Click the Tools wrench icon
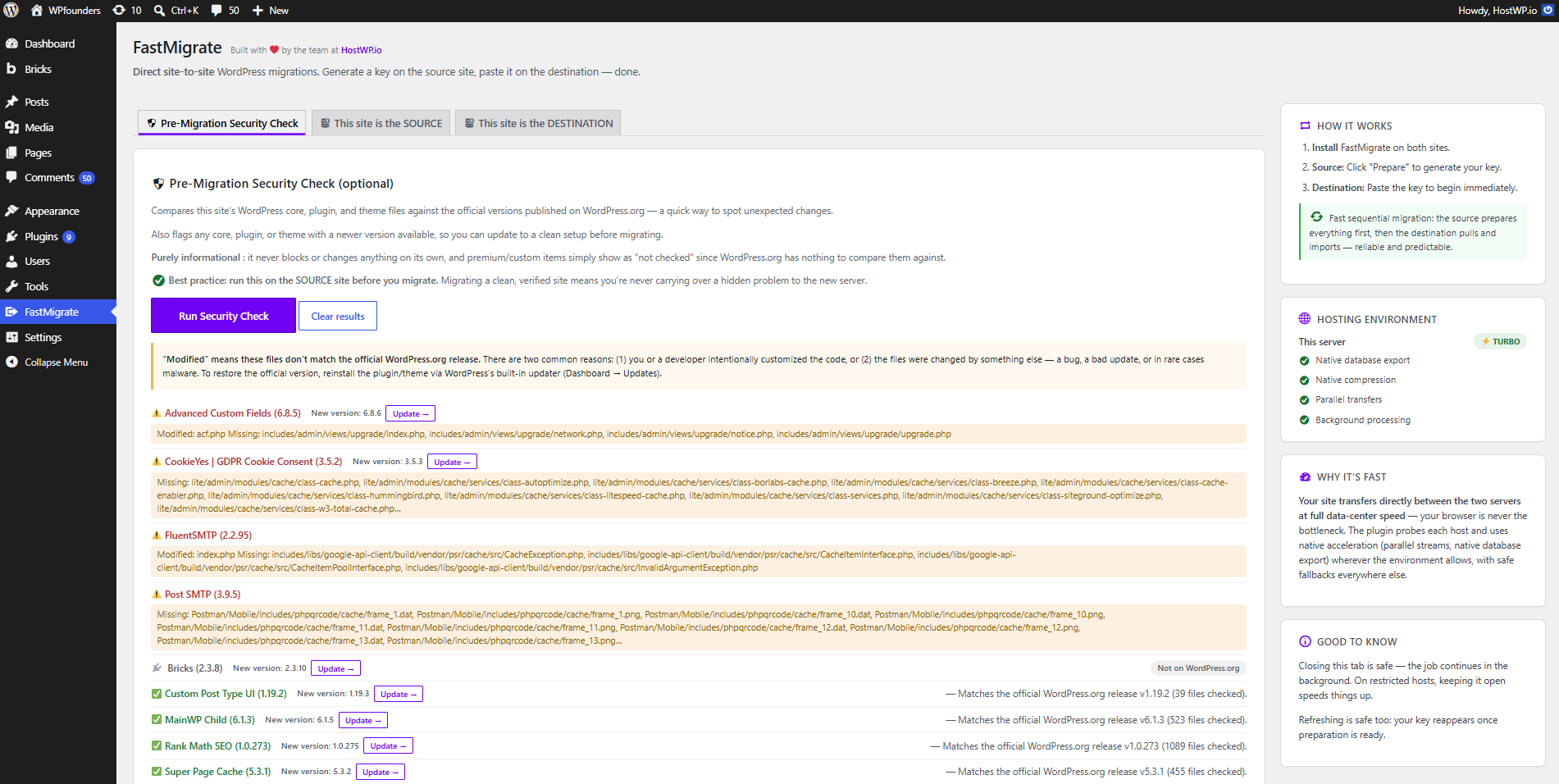The width and height of the screenshot is (1559, 784). tap(12, 286)
